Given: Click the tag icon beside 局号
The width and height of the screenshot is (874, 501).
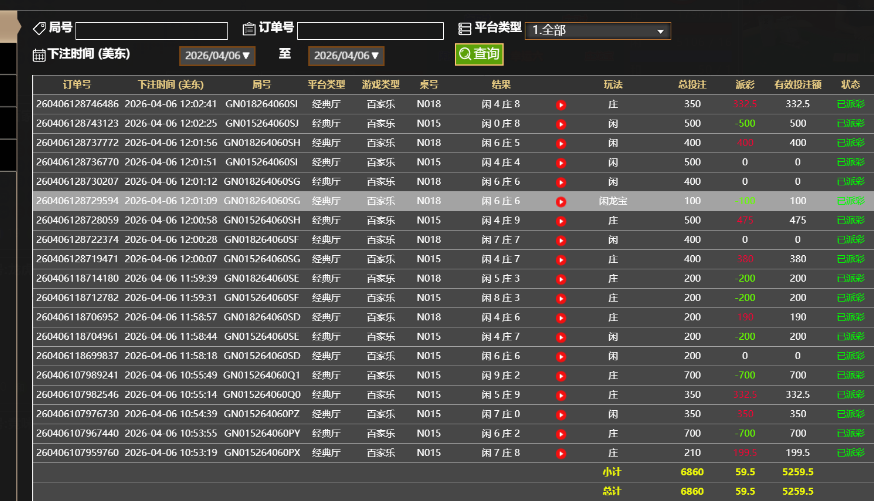Looking at the screenshot, I should click(x=39, y=28).
